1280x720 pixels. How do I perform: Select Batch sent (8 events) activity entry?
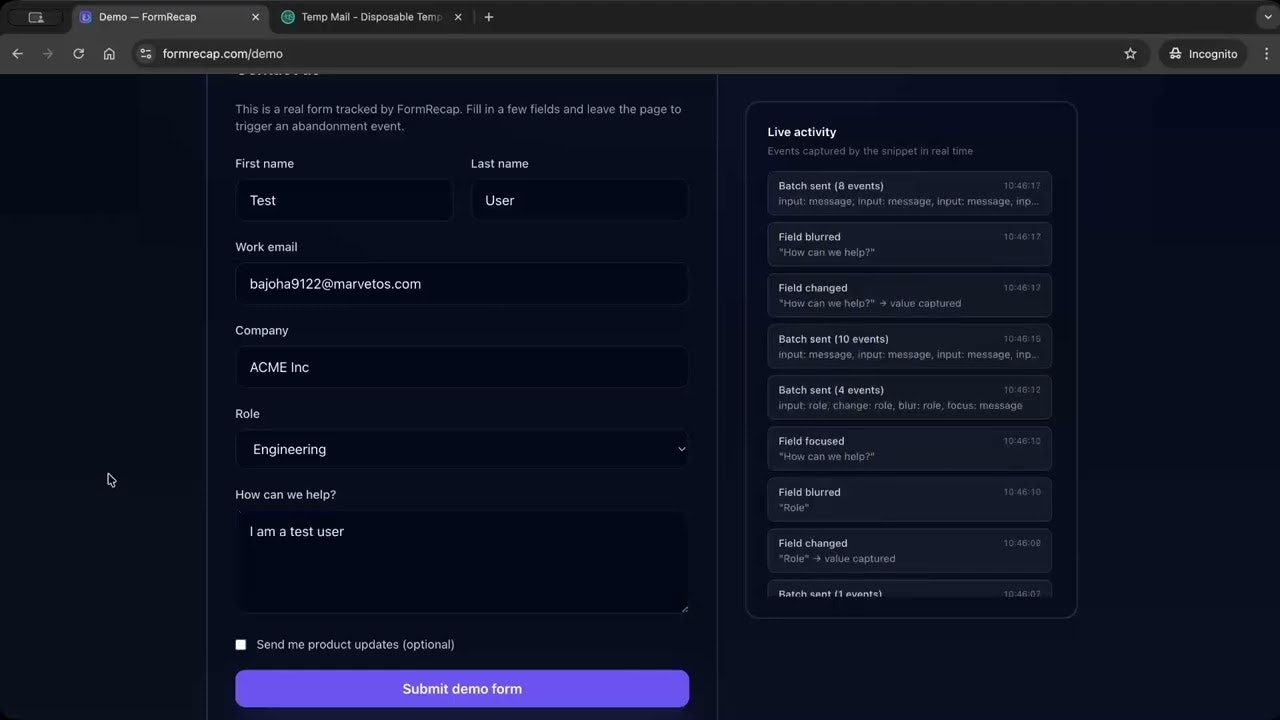click(x=909, y=193)
